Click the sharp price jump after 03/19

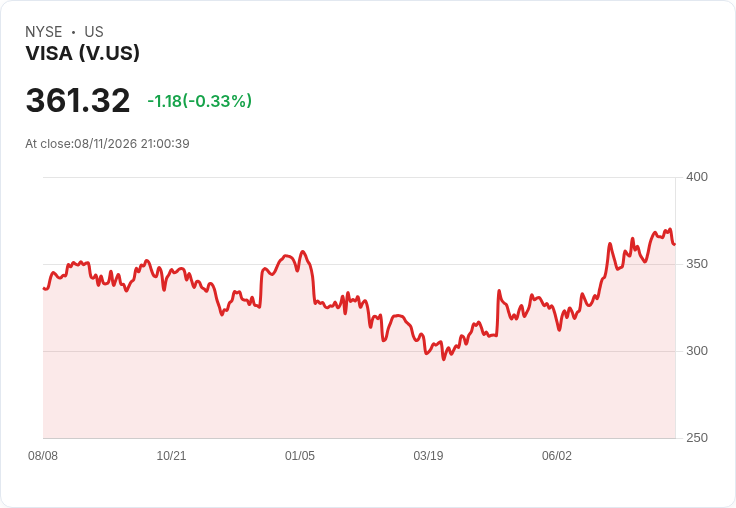(498, 313)
